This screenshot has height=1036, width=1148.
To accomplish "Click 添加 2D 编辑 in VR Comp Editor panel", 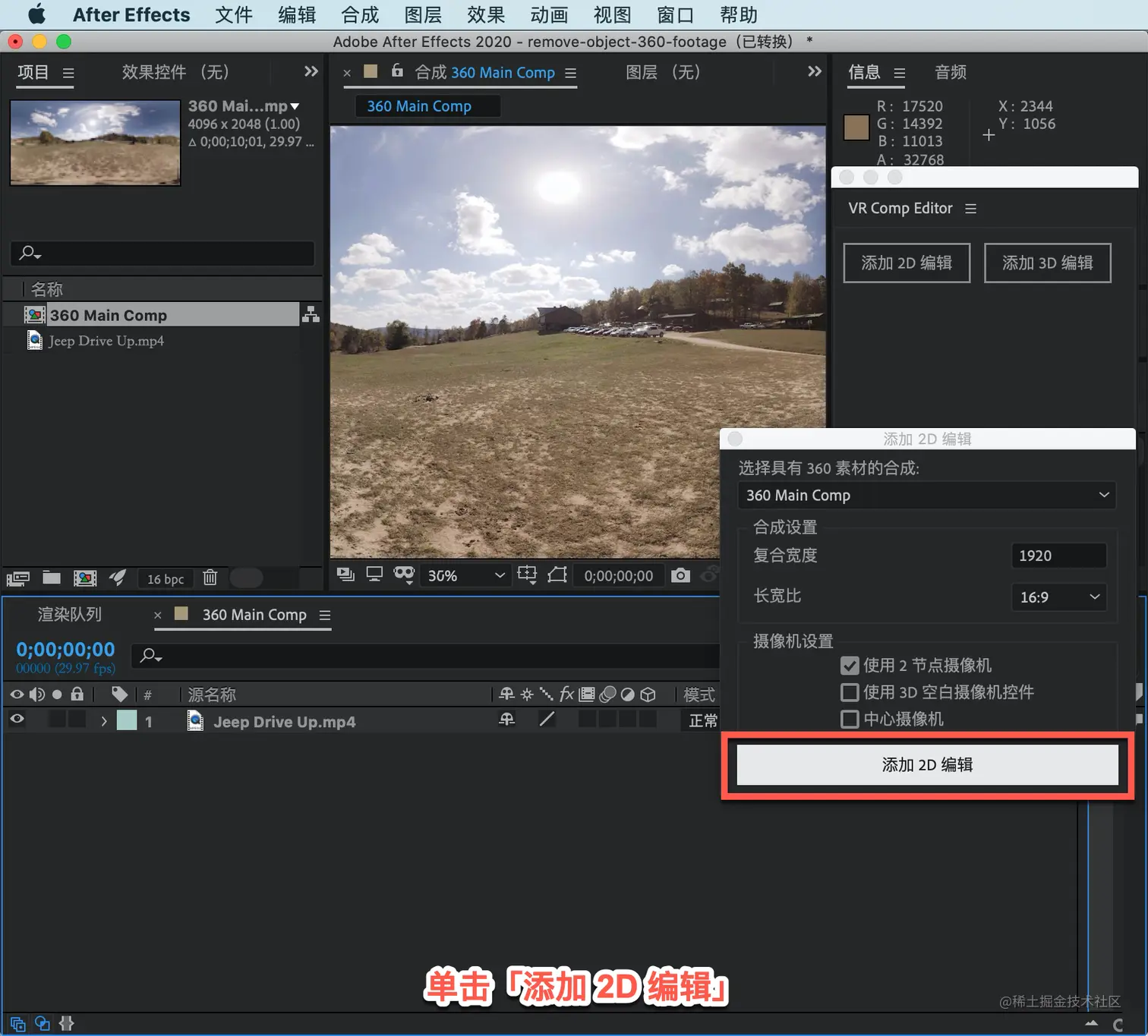I will coord(907,263).
